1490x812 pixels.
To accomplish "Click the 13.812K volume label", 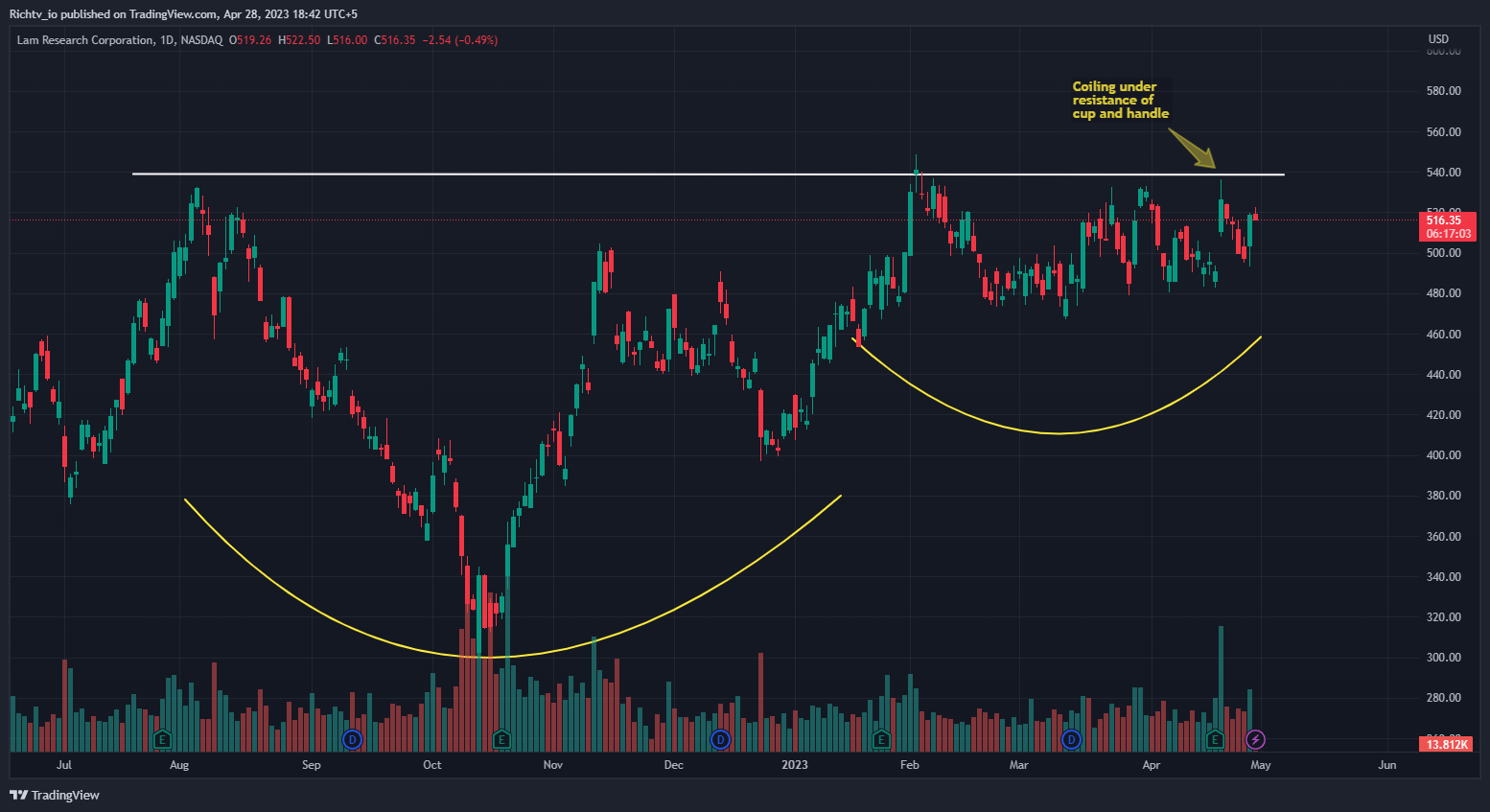I will click(x=1447, y=744).
